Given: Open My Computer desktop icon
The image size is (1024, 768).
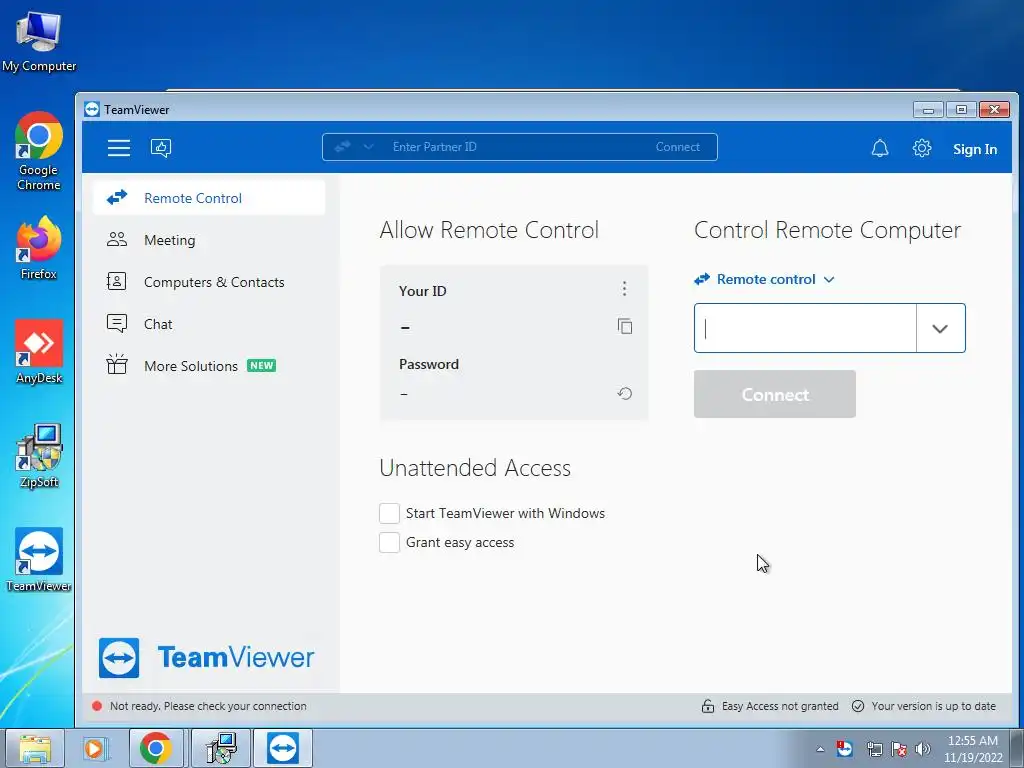Looking at the screenshot, I should (x=39, y=41).
